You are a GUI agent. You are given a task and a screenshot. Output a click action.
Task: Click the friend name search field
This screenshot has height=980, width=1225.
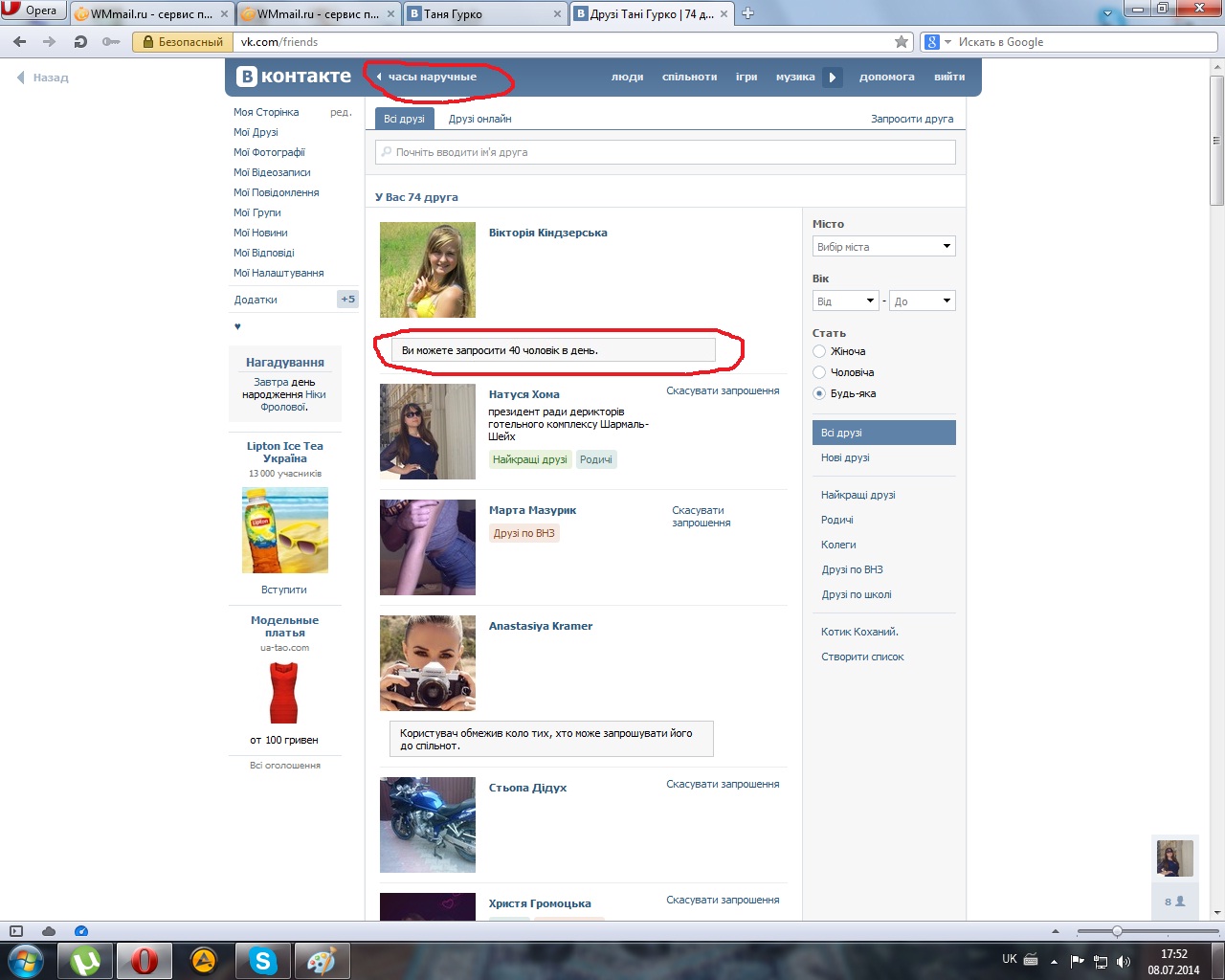665,152
